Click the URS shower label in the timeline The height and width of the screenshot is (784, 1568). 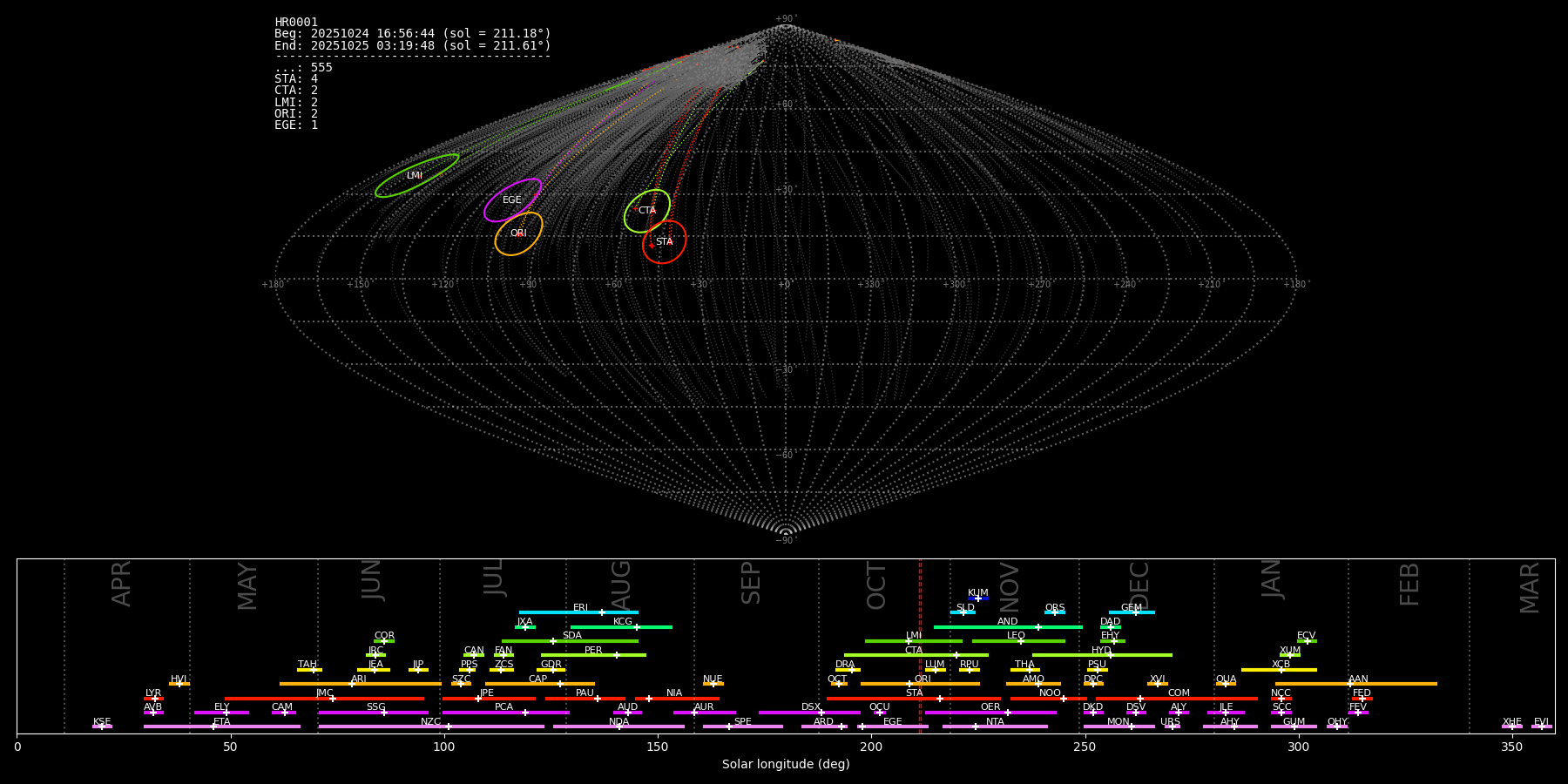click(x=1171, y=722)
